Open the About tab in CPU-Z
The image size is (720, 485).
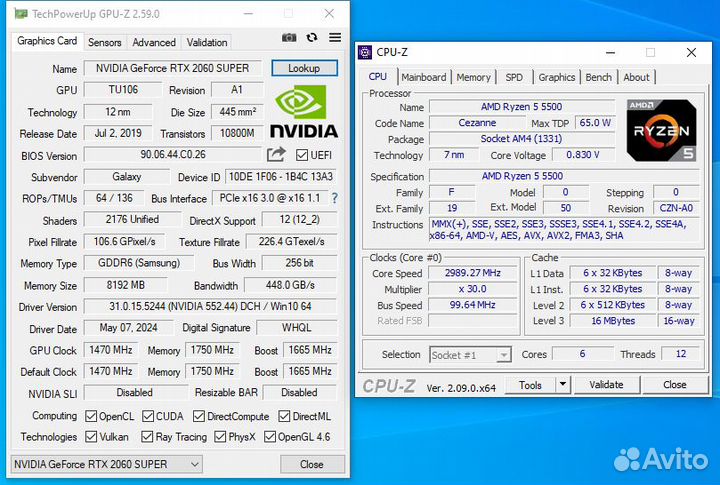pos(636,77)
